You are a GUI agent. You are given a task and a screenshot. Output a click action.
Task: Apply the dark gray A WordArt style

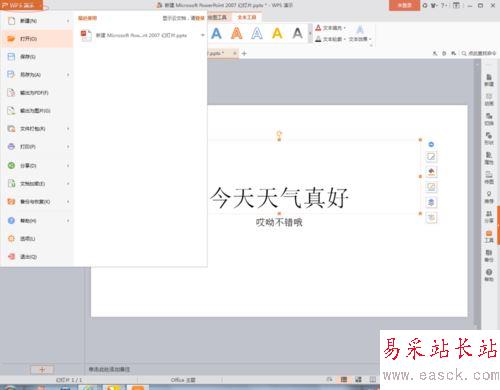(298, 34)
